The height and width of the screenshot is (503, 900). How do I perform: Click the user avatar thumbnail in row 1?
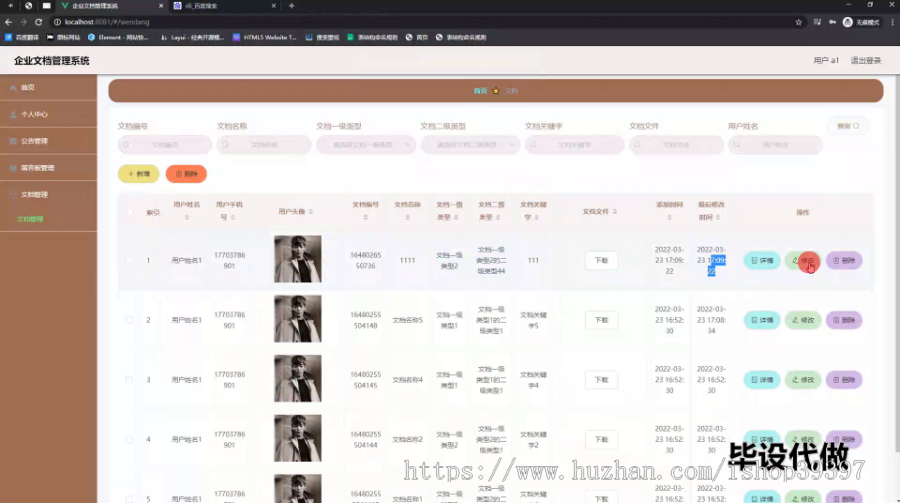(297, 259)
